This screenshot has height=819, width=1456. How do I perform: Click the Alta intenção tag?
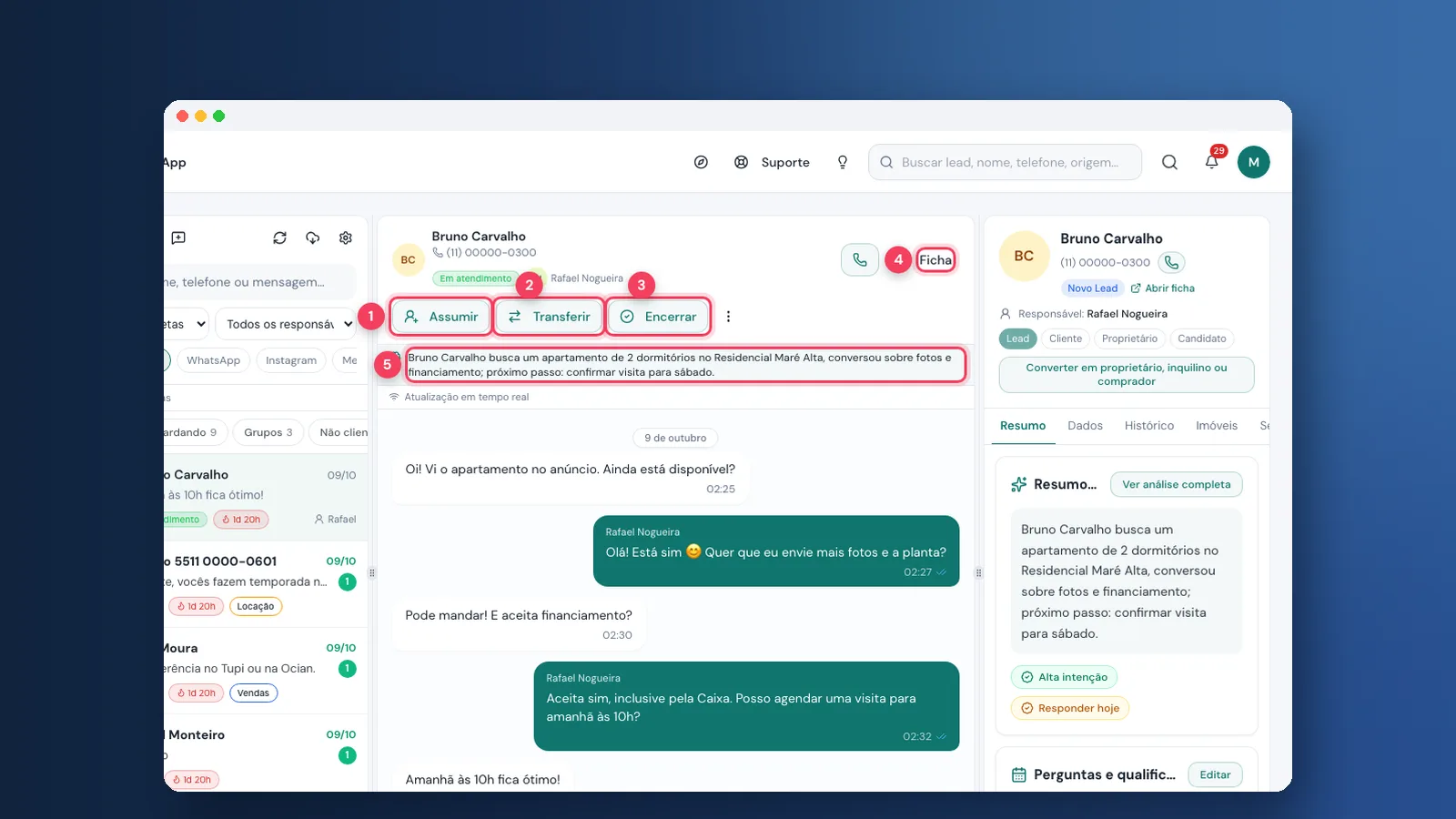click(1064, 677)
